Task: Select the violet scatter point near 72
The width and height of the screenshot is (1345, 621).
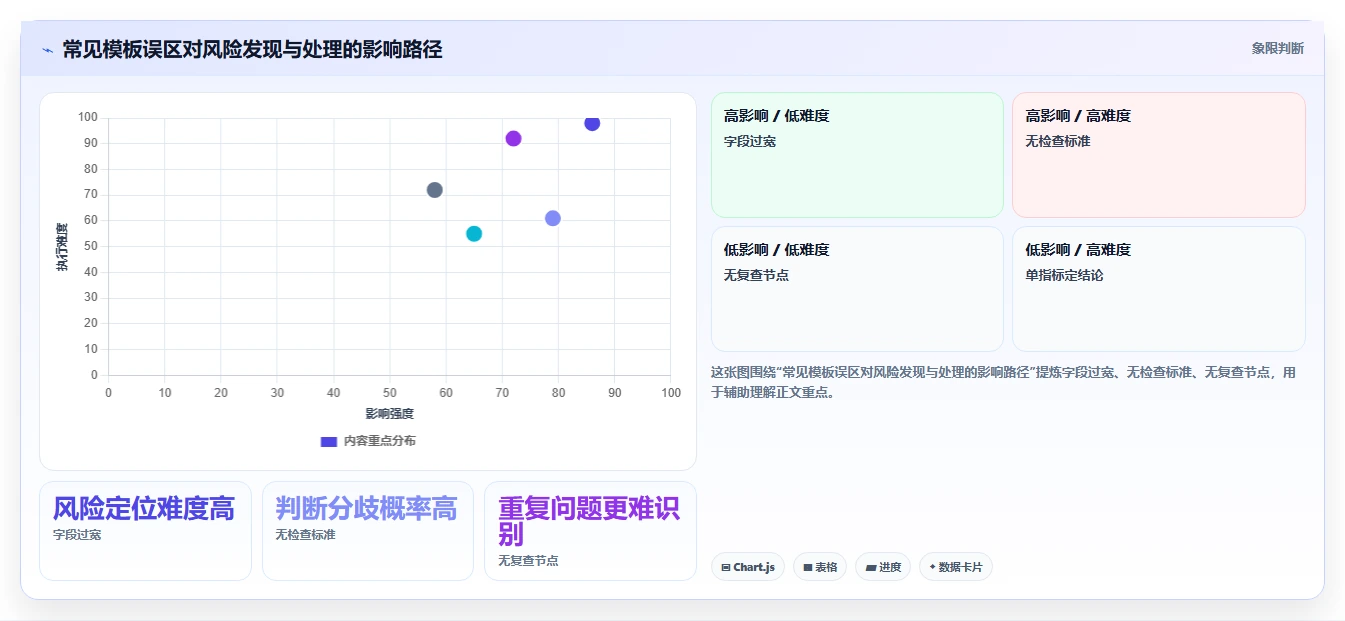Action: point(513,139)
